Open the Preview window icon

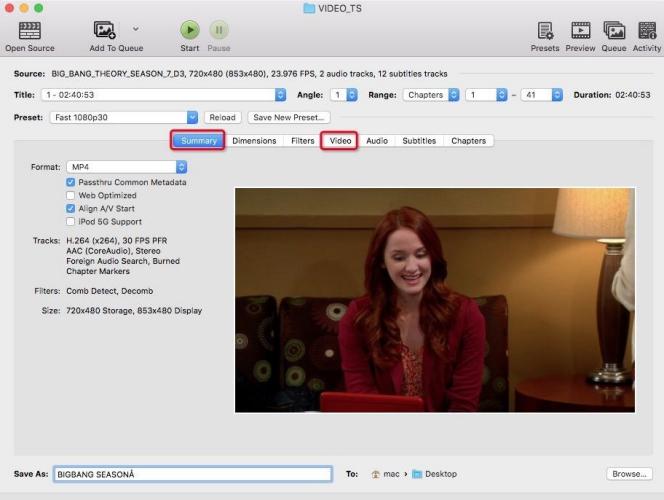click(580, 30)
